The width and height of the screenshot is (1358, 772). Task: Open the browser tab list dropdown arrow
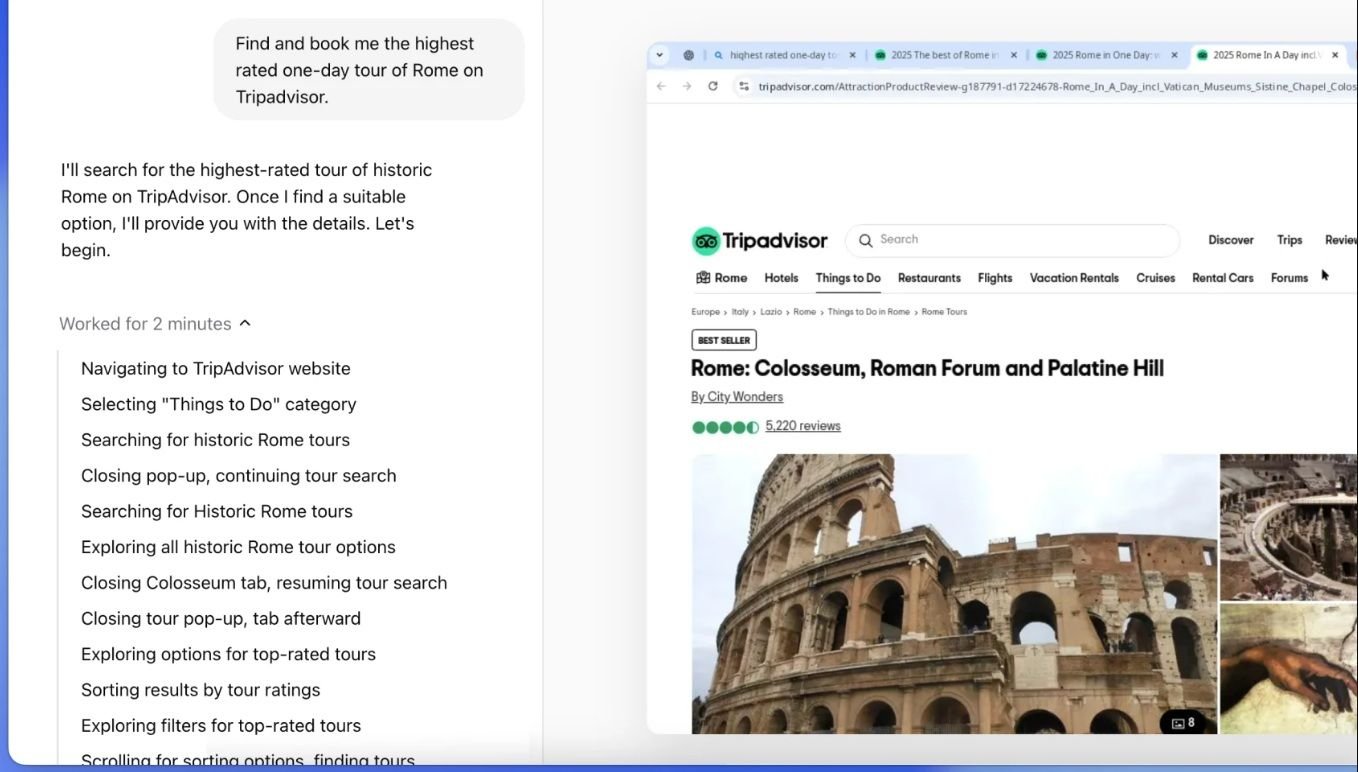pos(660,55)
